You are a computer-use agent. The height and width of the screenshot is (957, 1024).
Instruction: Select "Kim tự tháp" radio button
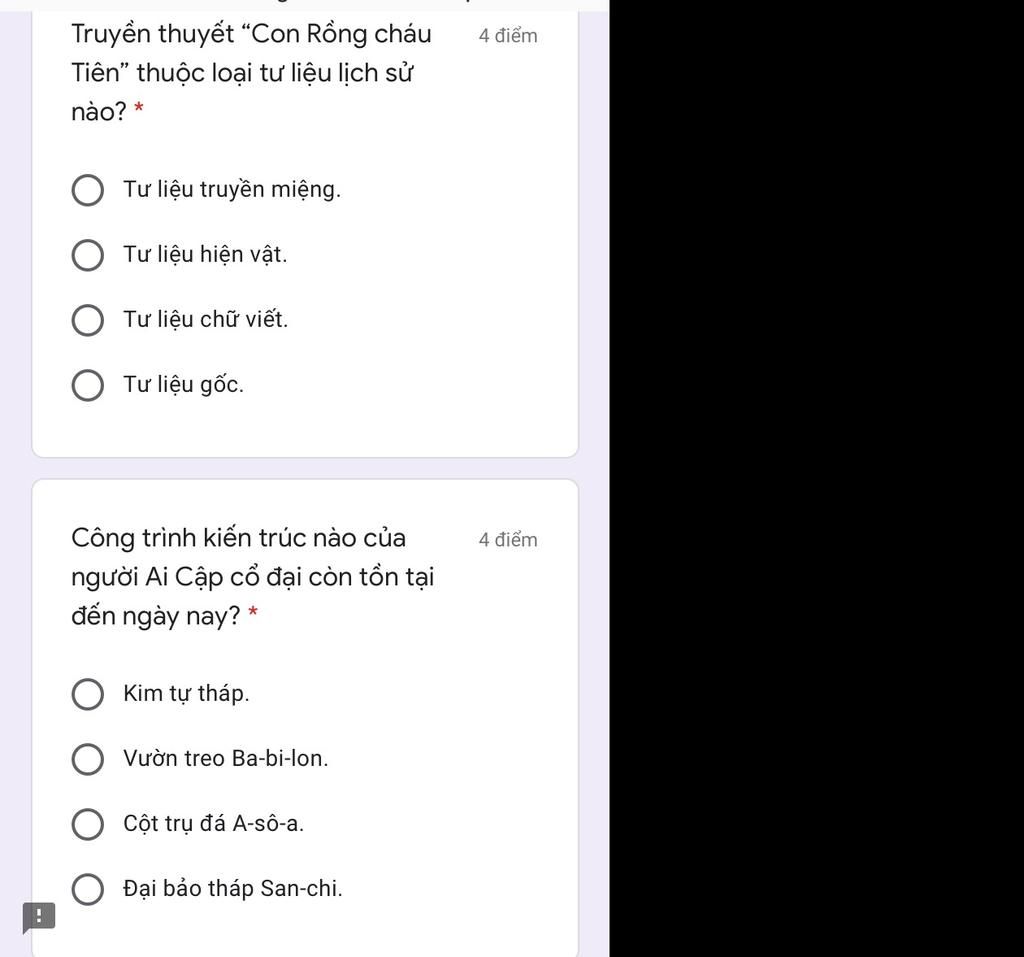coord(88,694)
